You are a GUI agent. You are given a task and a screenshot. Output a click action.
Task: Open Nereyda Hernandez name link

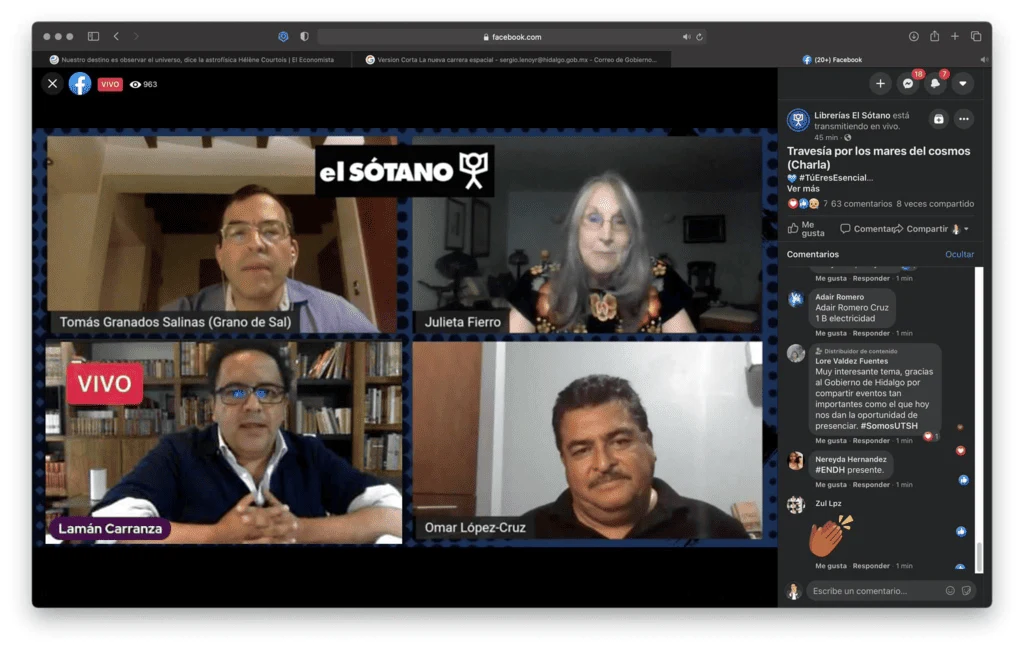point(851,459)
